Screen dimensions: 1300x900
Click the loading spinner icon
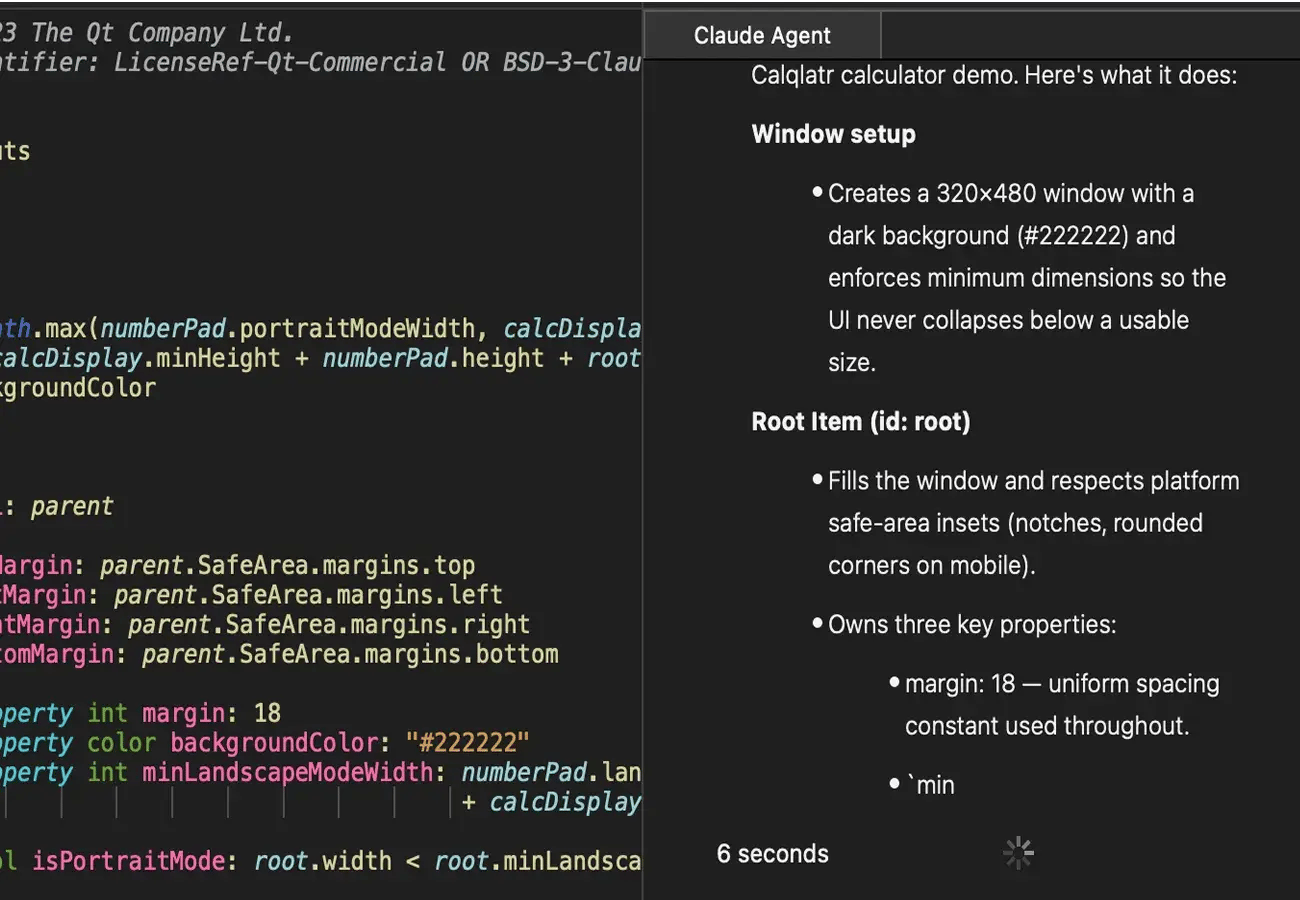click(1018, 853)
